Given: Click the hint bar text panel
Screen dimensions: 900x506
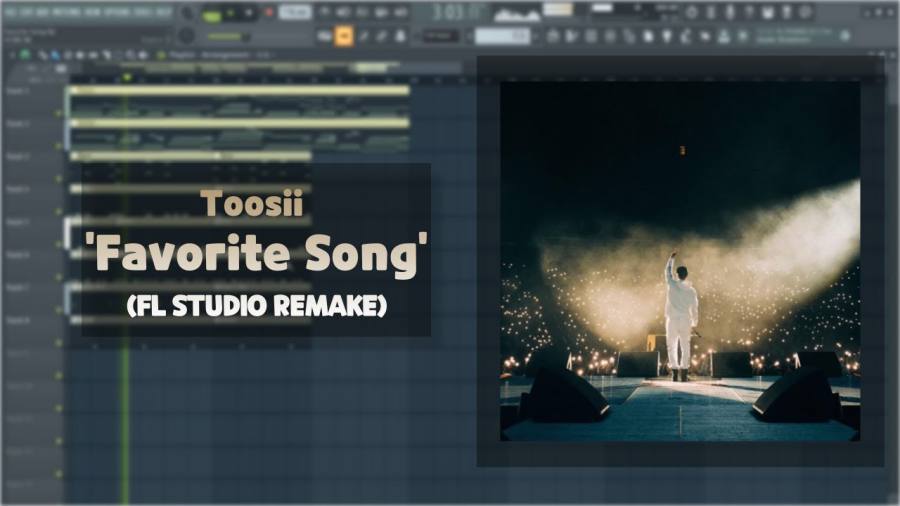Looking at the screenshot, I should click(x=86, y=36).
